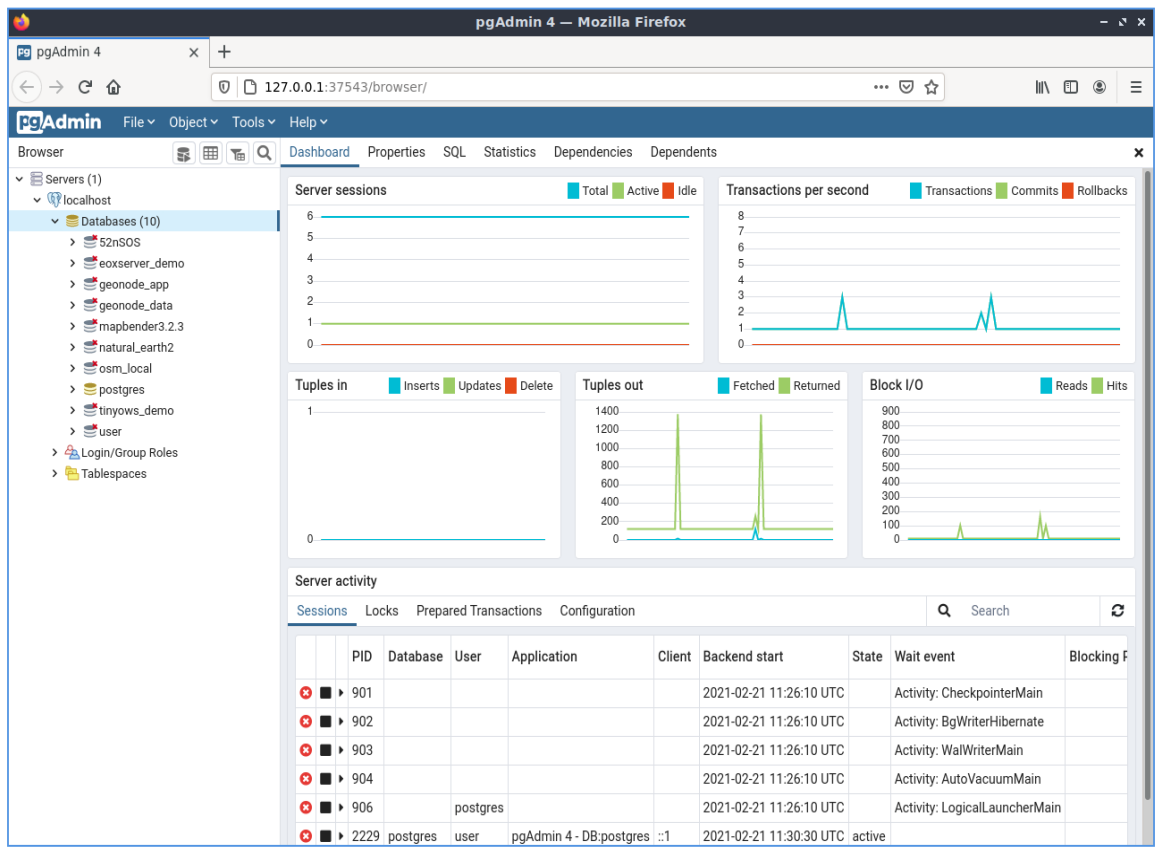Terminate session for PID 904
This screenshot has width=1162, height=852.
pyautogui.click(x=305, y=779)
